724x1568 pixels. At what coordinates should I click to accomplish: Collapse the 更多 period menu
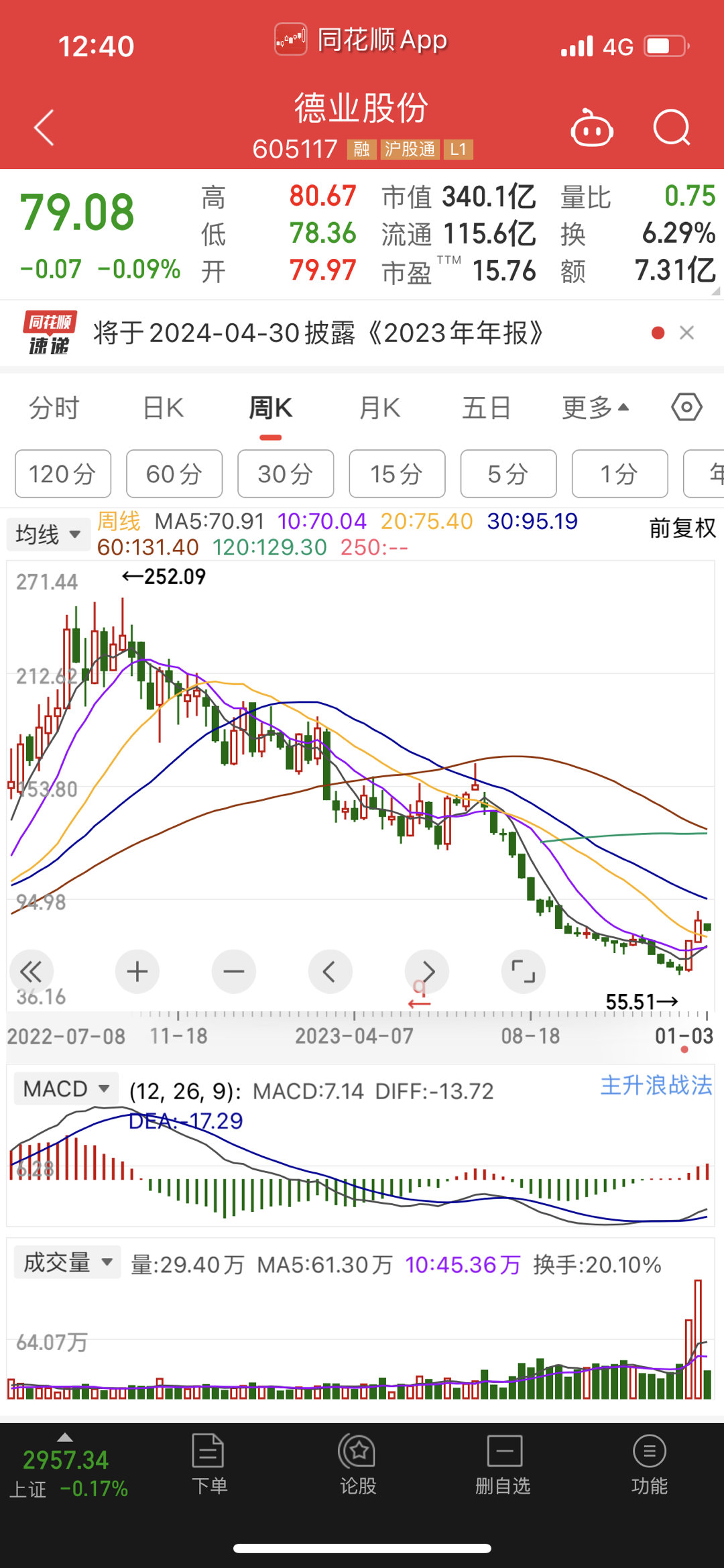tap(595, 408)
